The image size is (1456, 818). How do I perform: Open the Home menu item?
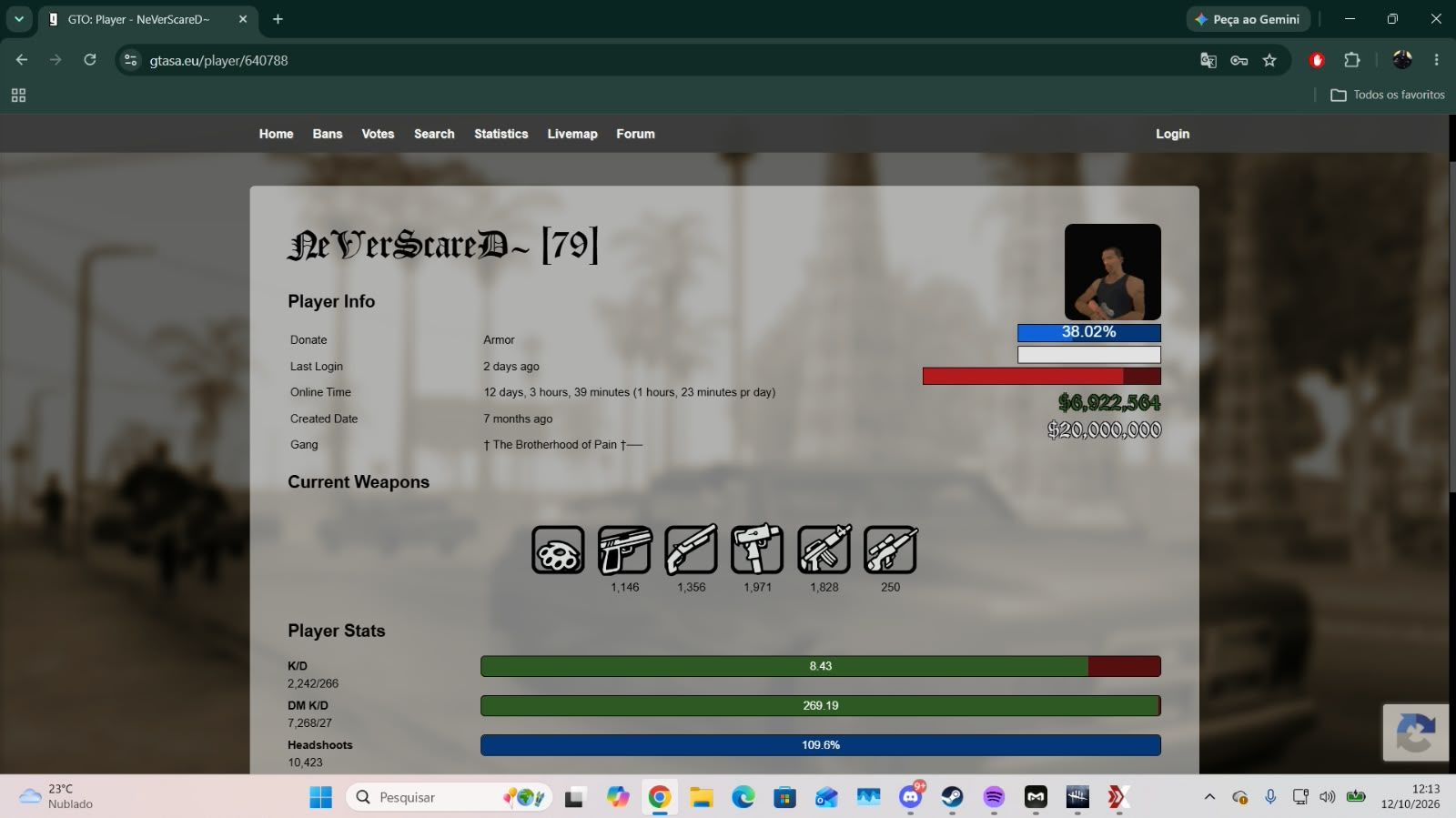[x=276, y=134]
